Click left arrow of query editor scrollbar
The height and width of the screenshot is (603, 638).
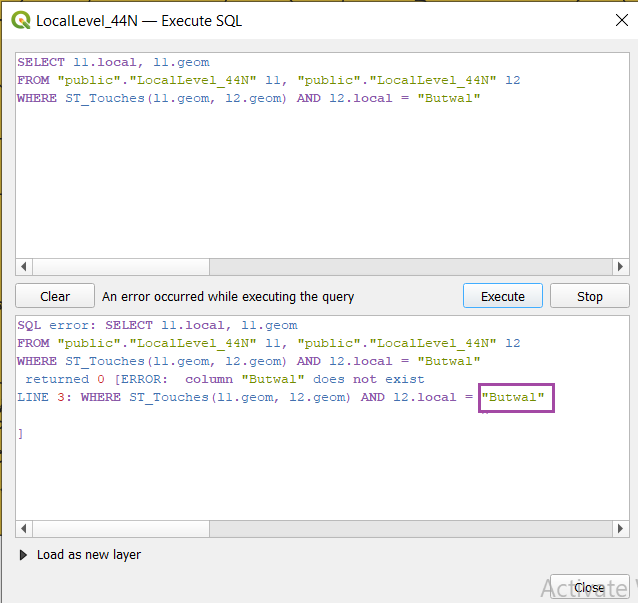[24, 267]
